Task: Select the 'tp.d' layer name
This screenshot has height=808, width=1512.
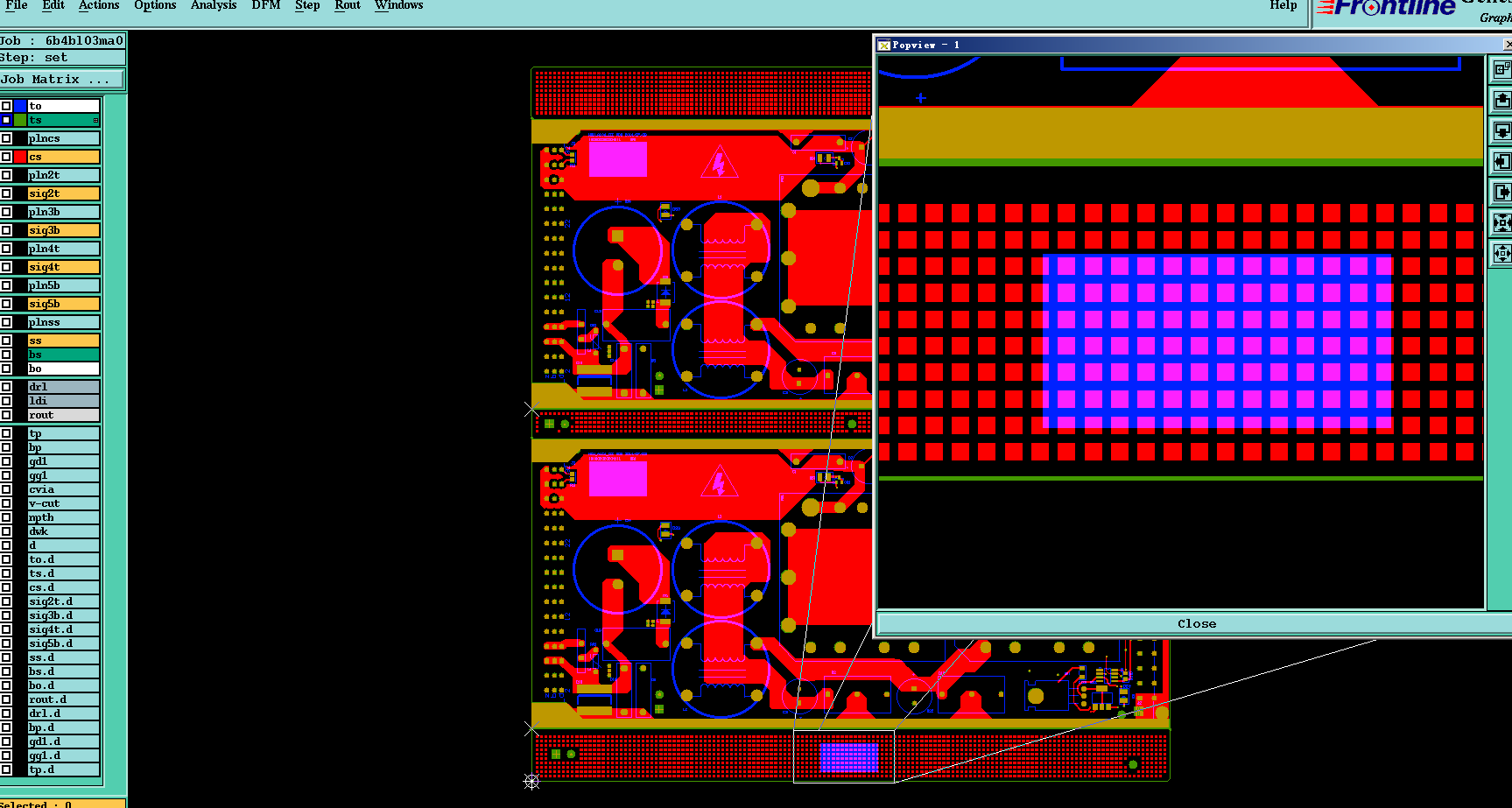Action: point(63,769)
